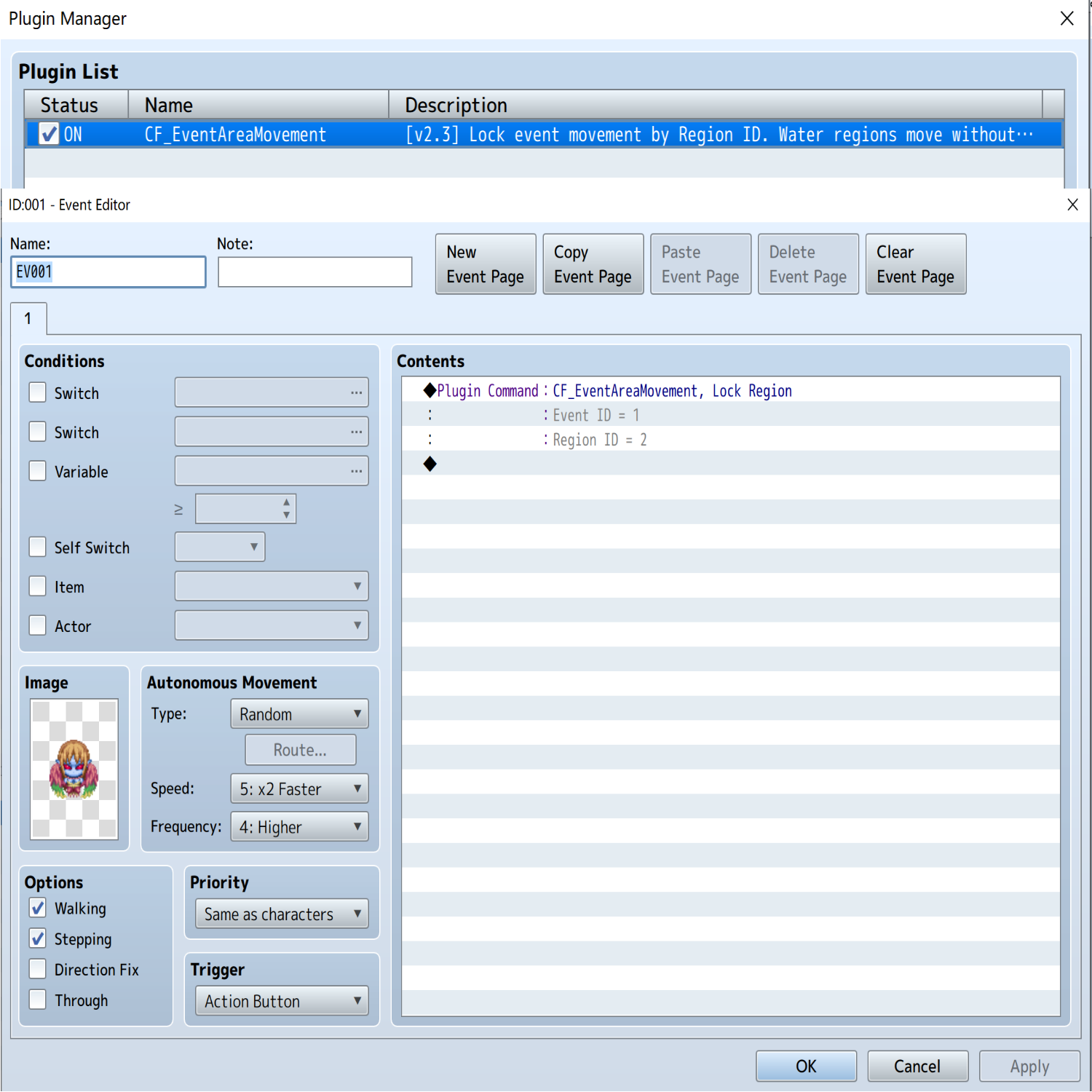Open first Switch condition selector ellipsis
1092x1092 pixels.
click(356, 392)
